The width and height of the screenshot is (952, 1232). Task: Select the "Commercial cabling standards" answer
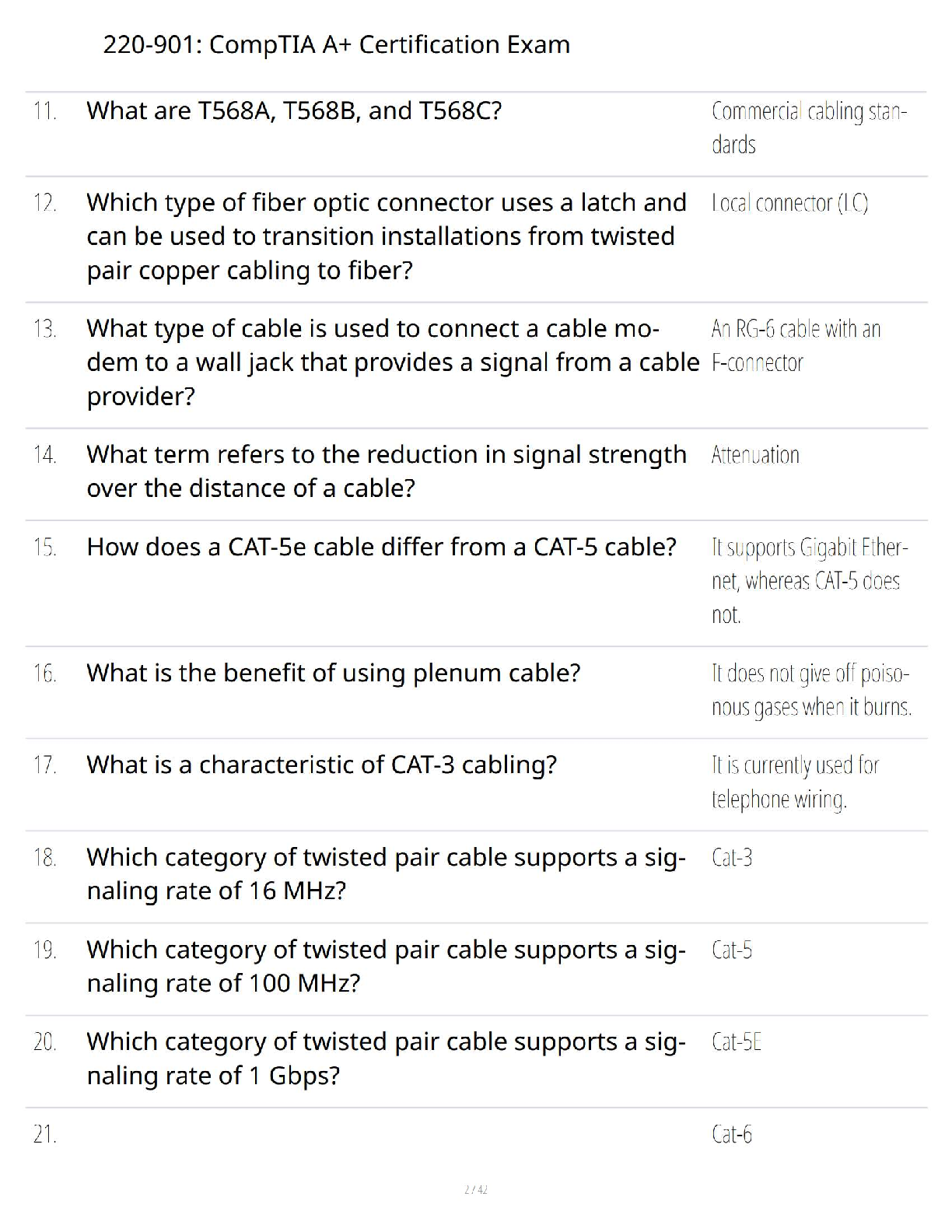tap(809, 128)
